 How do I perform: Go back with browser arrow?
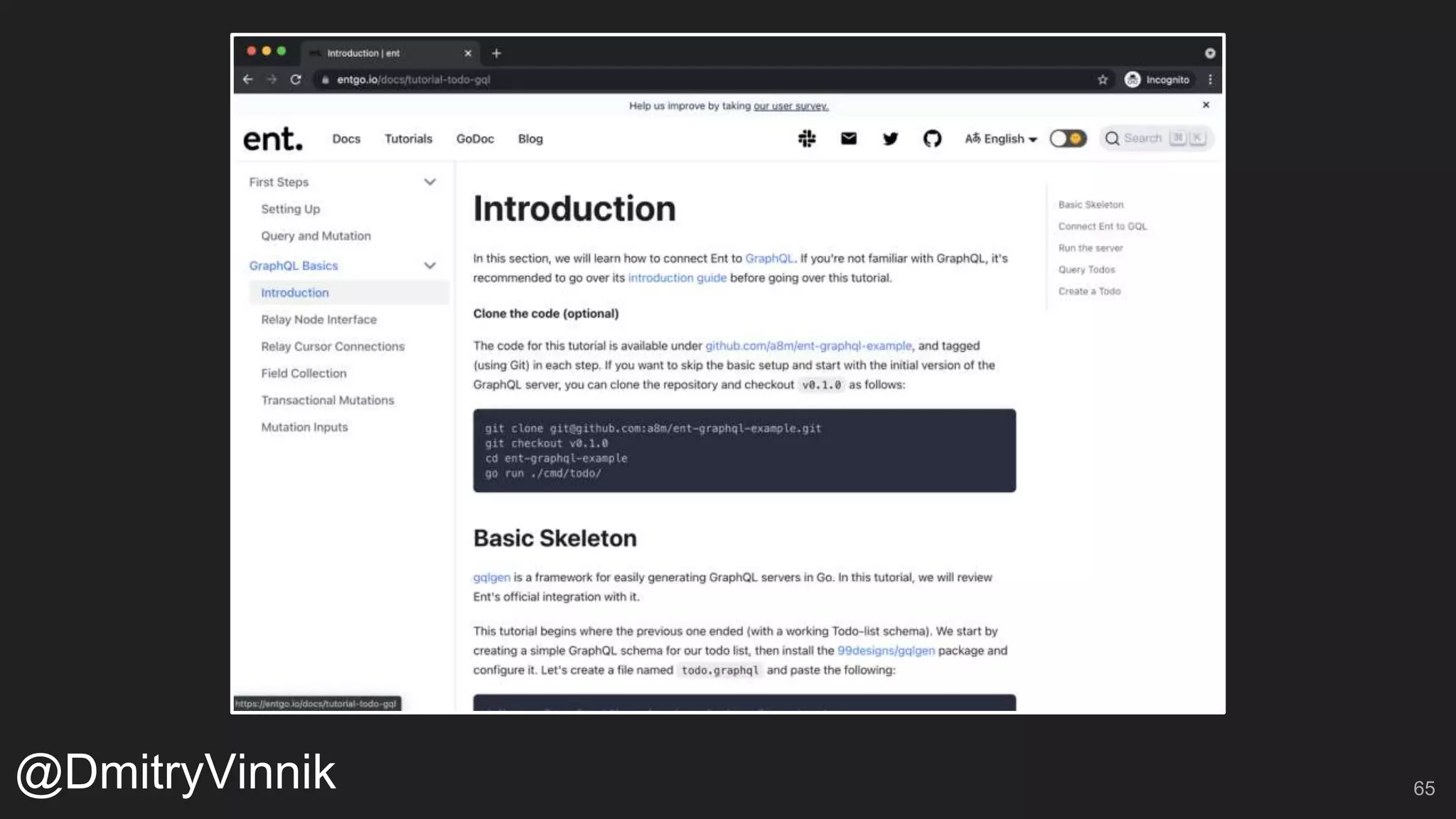247,80
